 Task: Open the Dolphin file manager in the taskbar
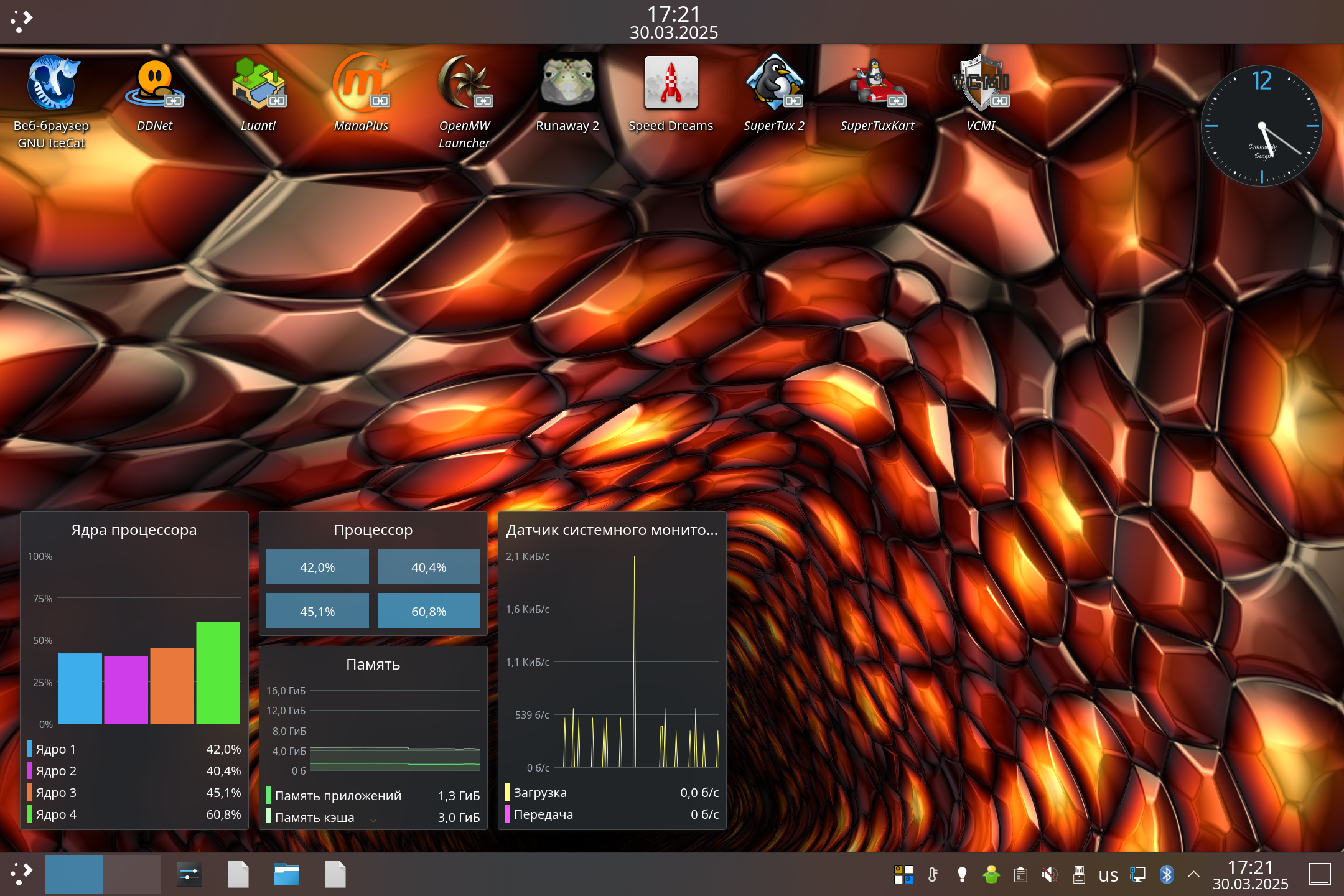click(286, 874)
